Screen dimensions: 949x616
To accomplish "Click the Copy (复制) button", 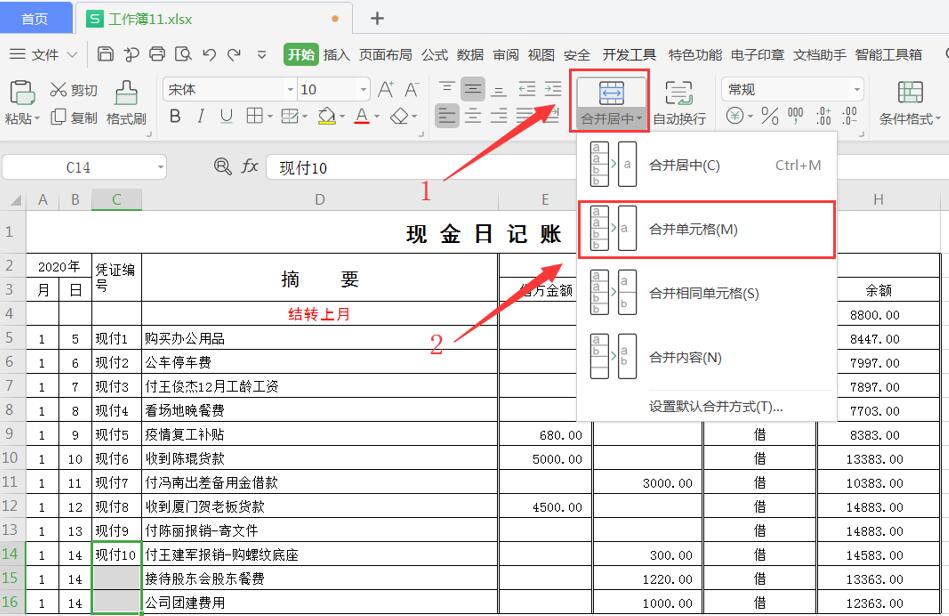I will click(74, 117).
